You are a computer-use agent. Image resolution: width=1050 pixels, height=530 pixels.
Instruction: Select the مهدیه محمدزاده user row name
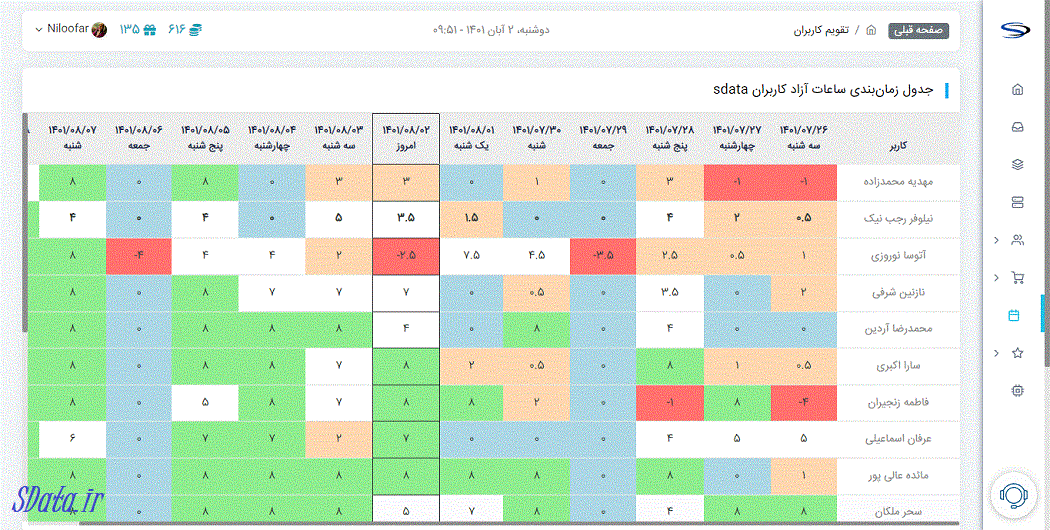pyautogui.click(x=898, y=182)
